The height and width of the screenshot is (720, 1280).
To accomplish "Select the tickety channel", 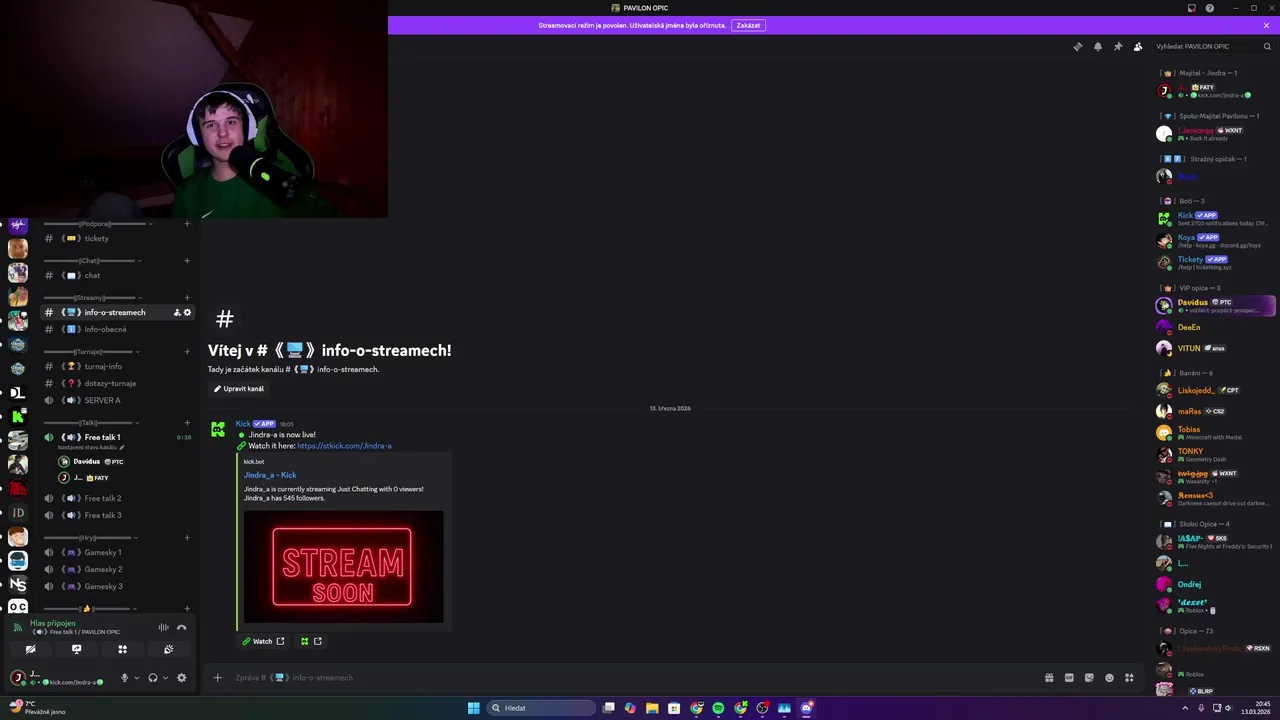I will tap(117, 238).
